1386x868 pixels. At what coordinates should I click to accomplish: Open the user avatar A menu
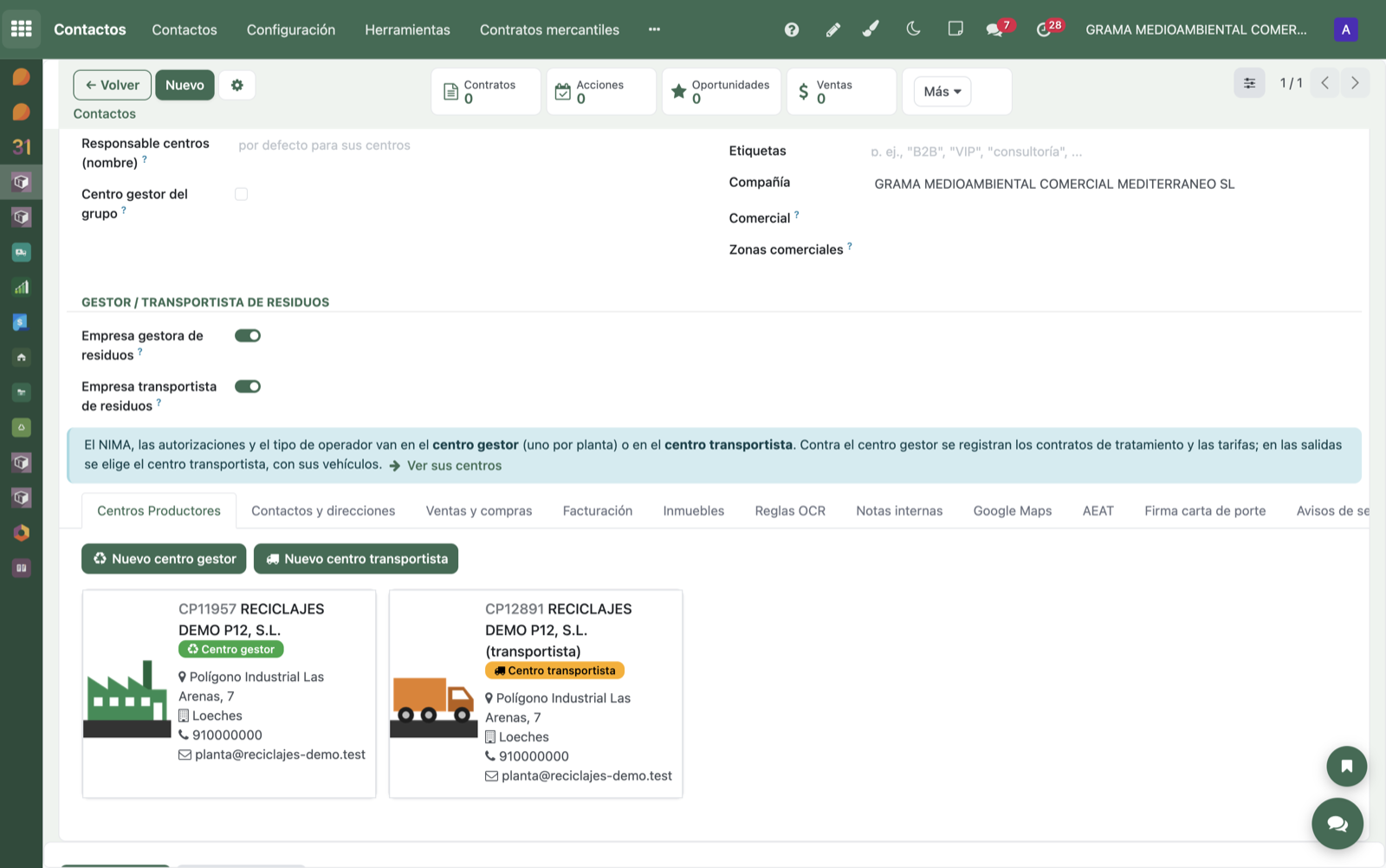(x=1345, y=29)
